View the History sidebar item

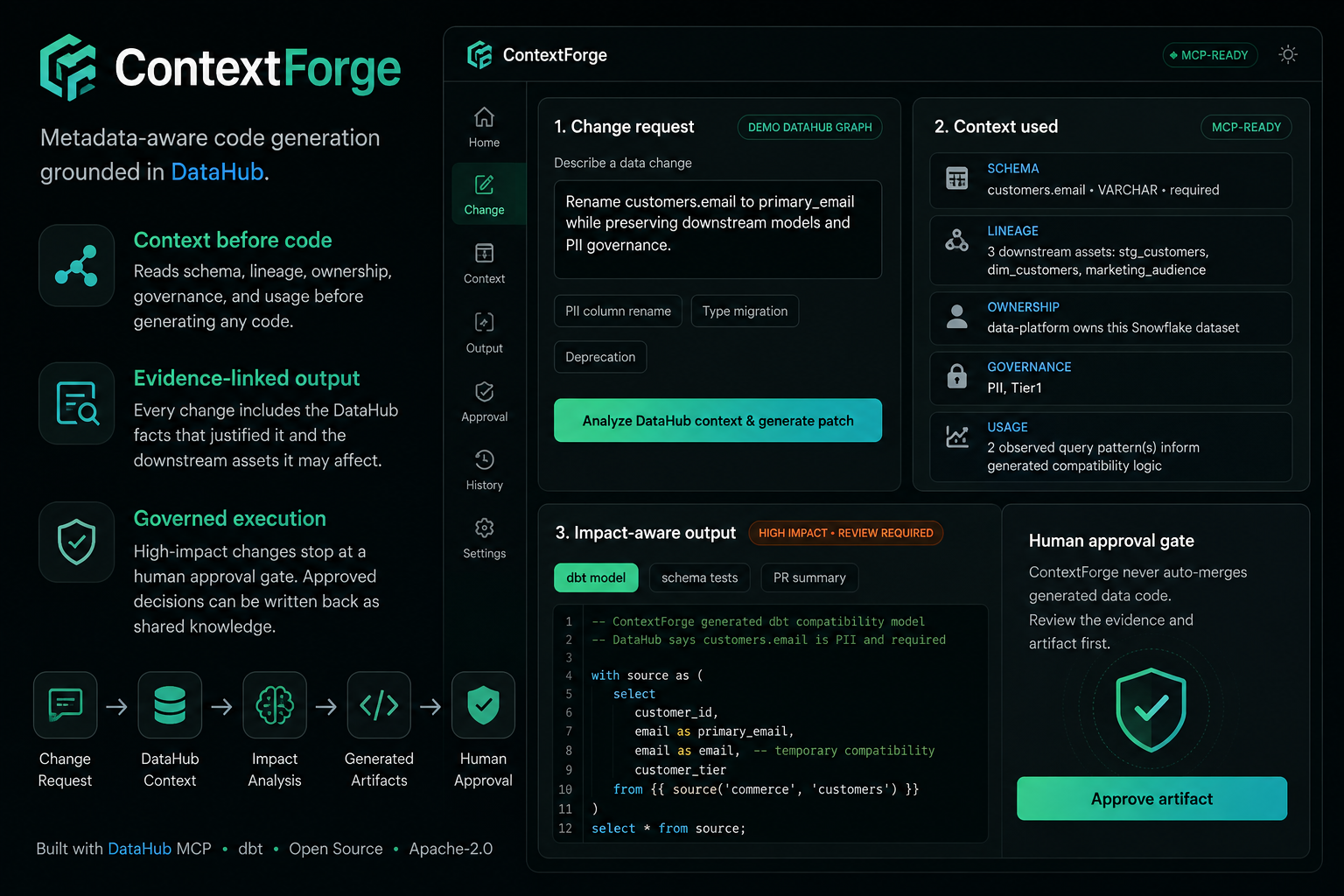(x=484, y=470)
